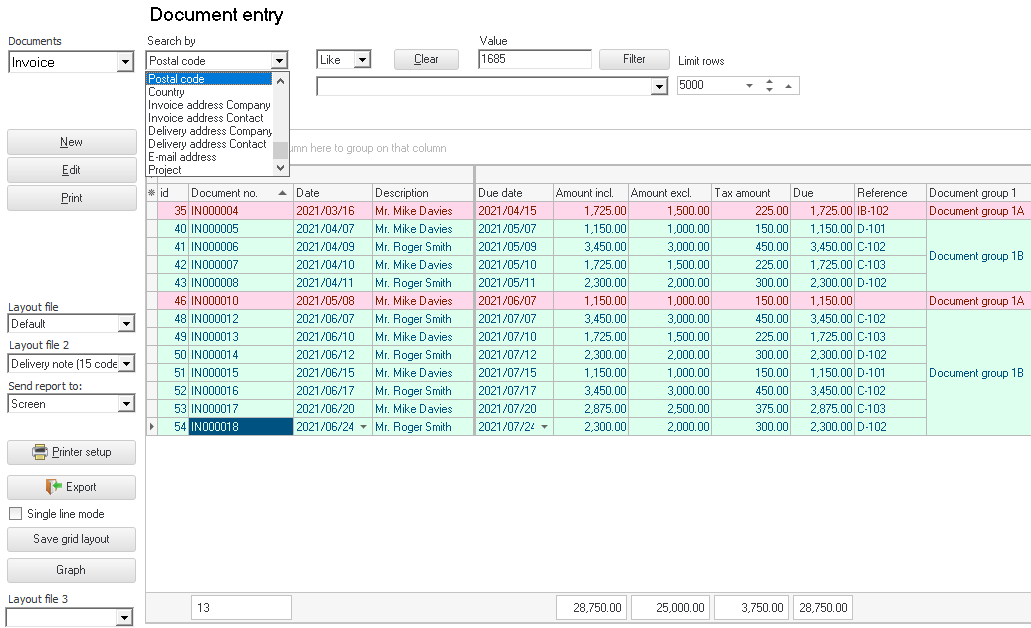Enable Single line mode checkbox

coord(16,514)
